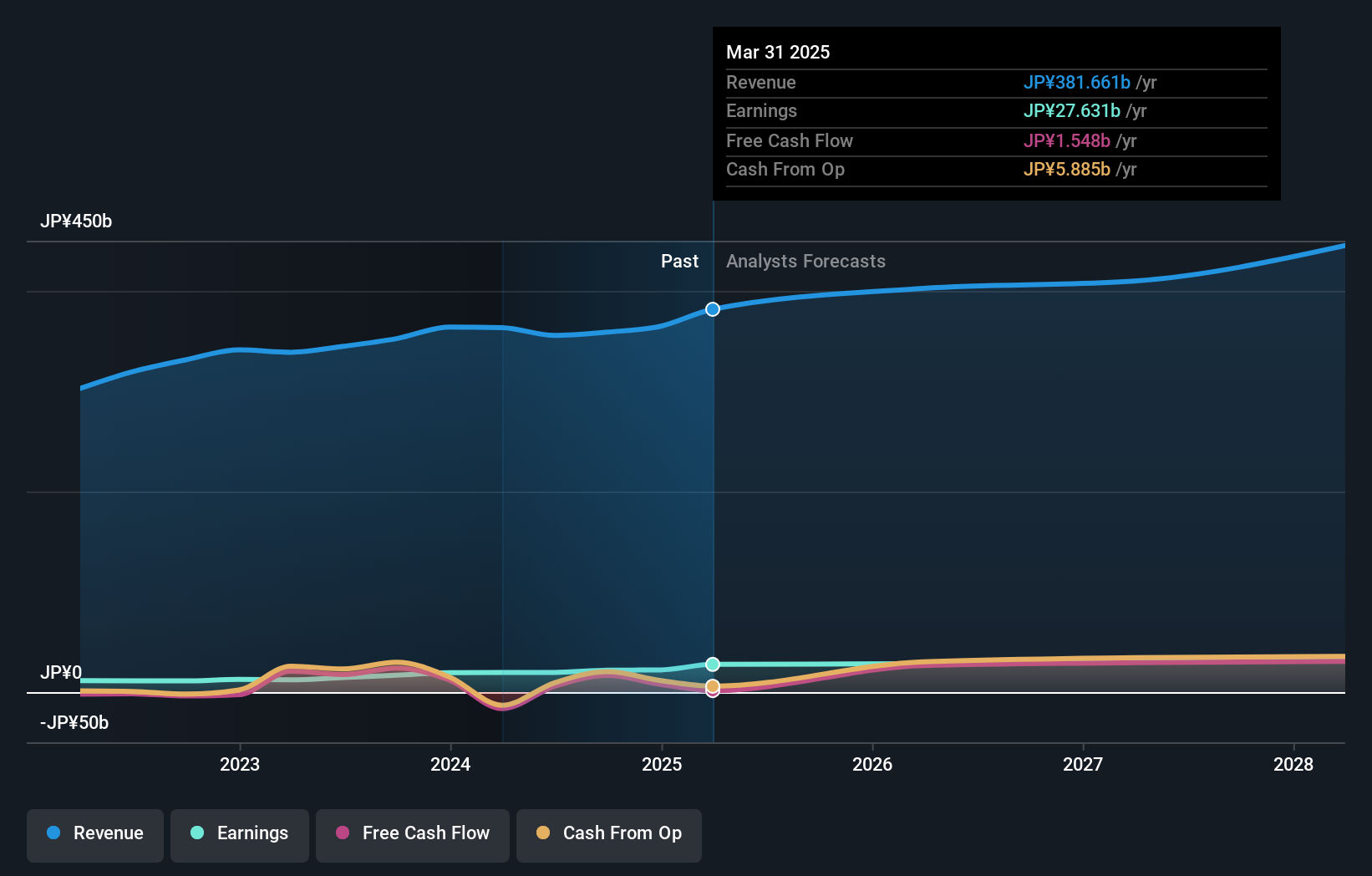Click the 2023 axis label
Screen dimensions: 1372x876
pos(240,763)
